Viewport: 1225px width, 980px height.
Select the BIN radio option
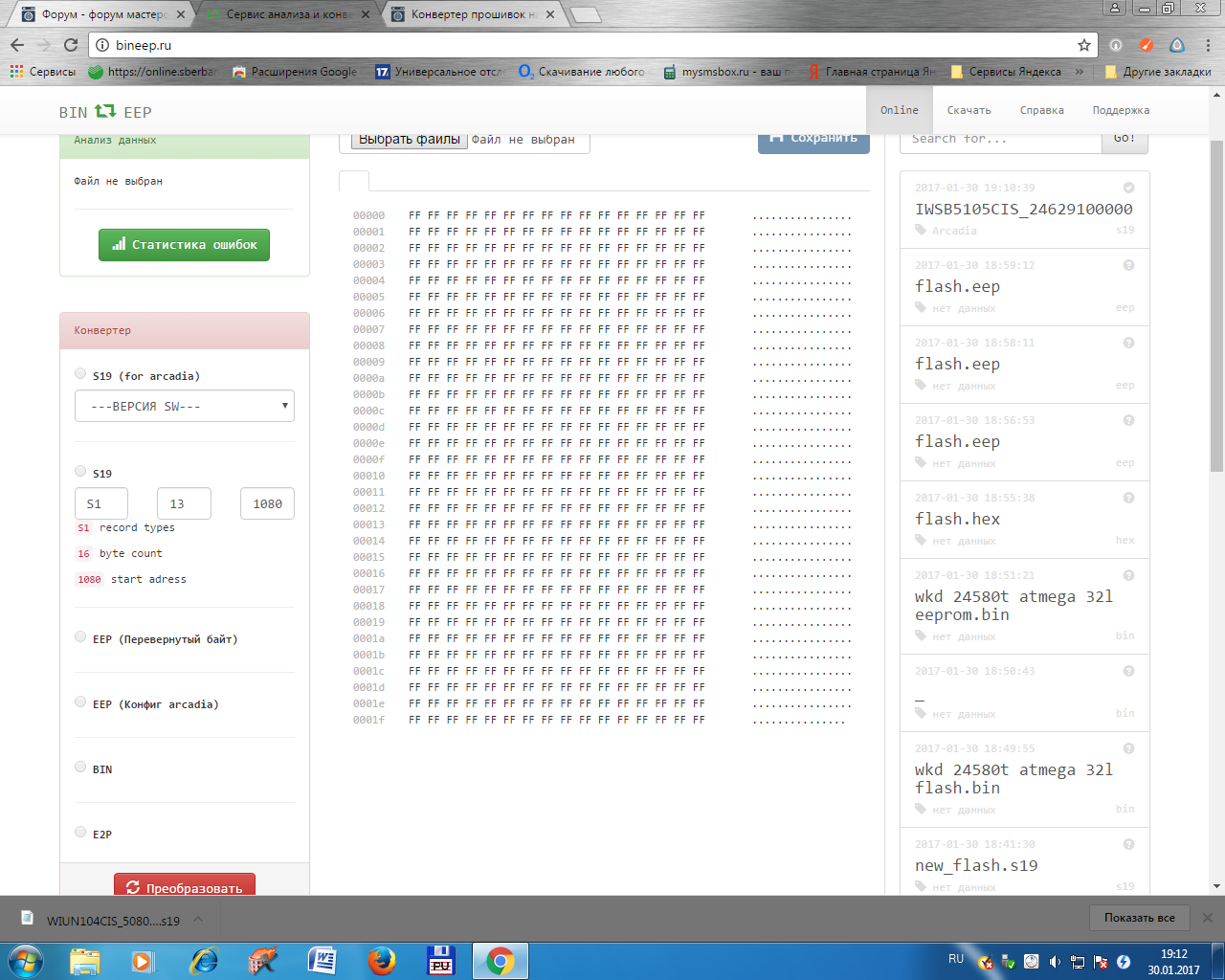tap(80, 767)
